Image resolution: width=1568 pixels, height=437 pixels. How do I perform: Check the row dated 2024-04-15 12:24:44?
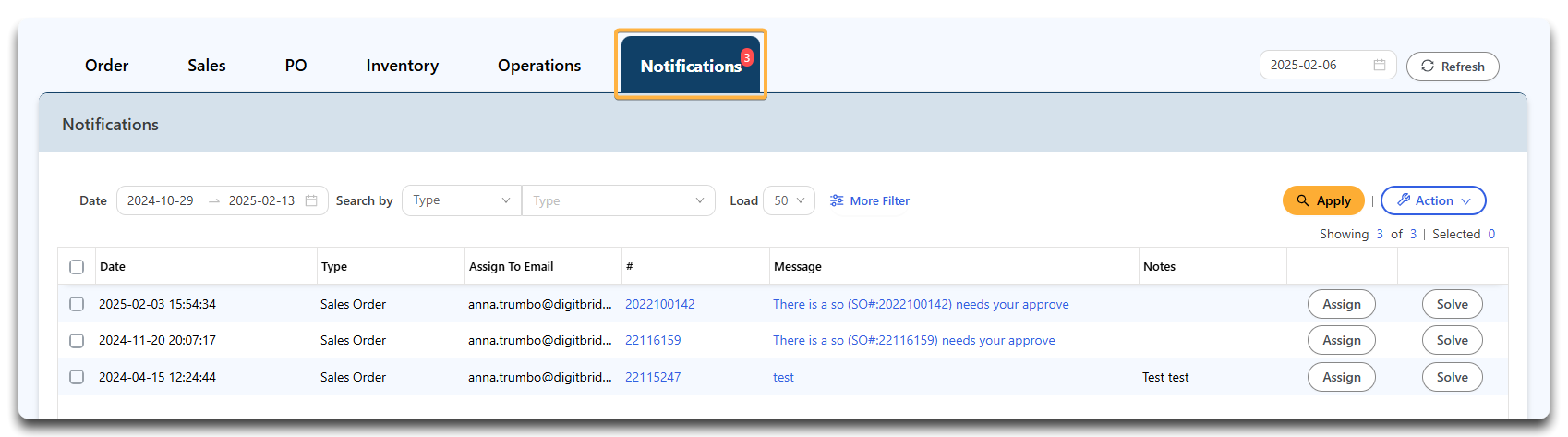tap(77, 377)
